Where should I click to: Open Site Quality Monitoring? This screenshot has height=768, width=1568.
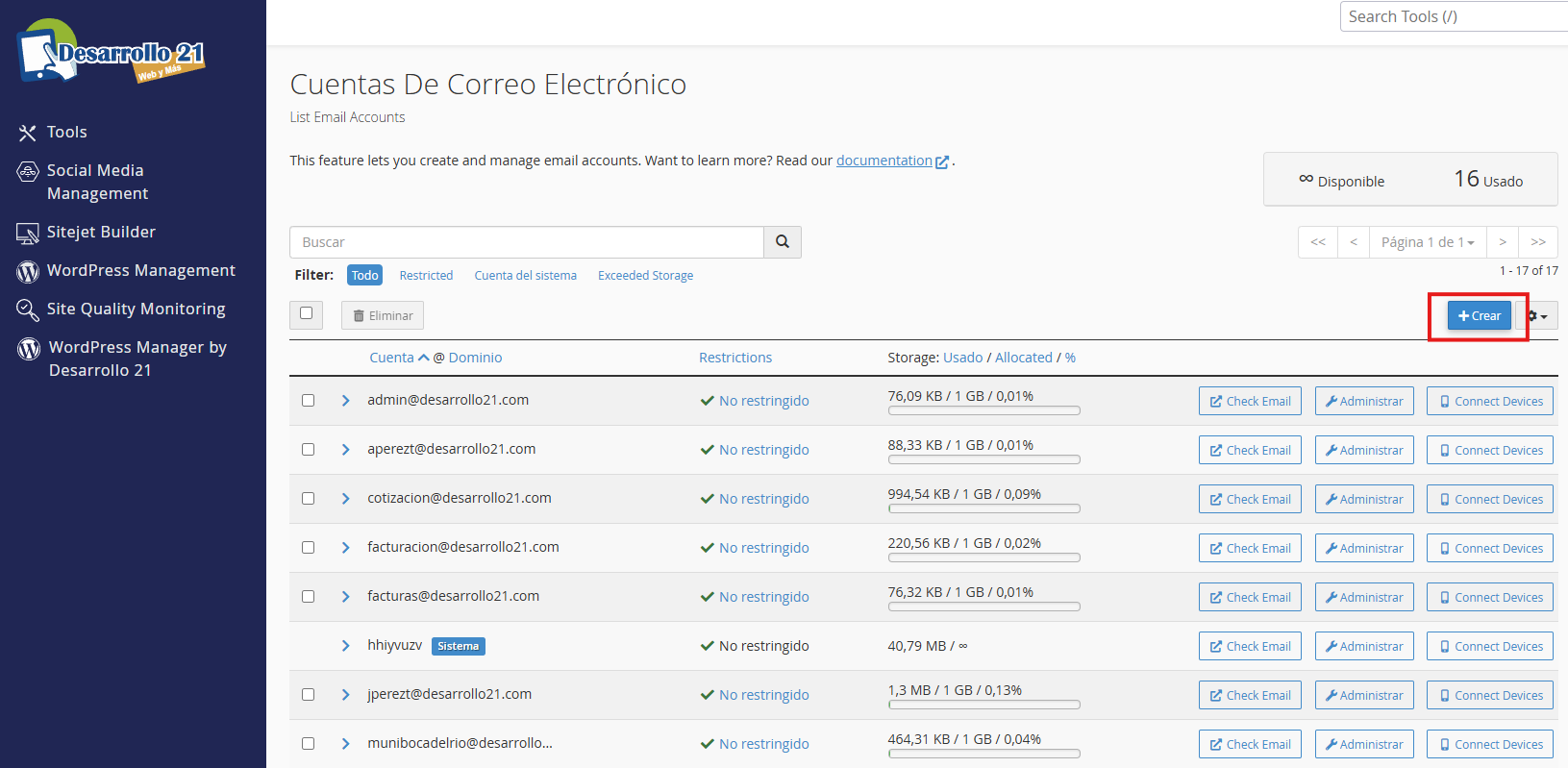point(136,309)
